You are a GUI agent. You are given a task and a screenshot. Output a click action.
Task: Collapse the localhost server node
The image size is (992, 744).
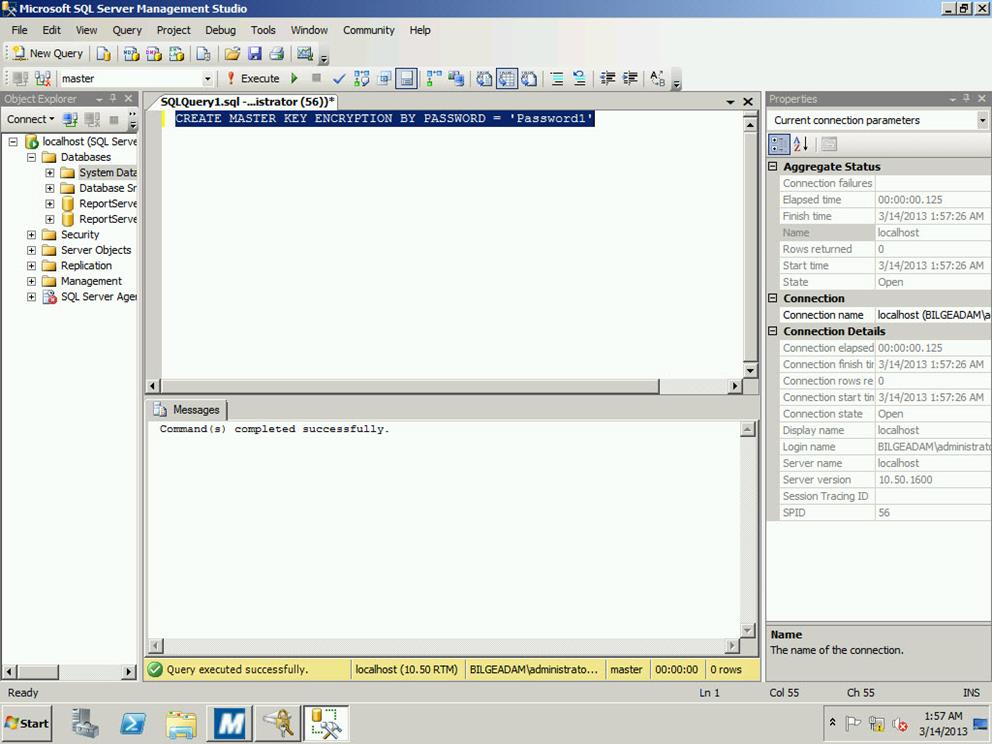13,142
